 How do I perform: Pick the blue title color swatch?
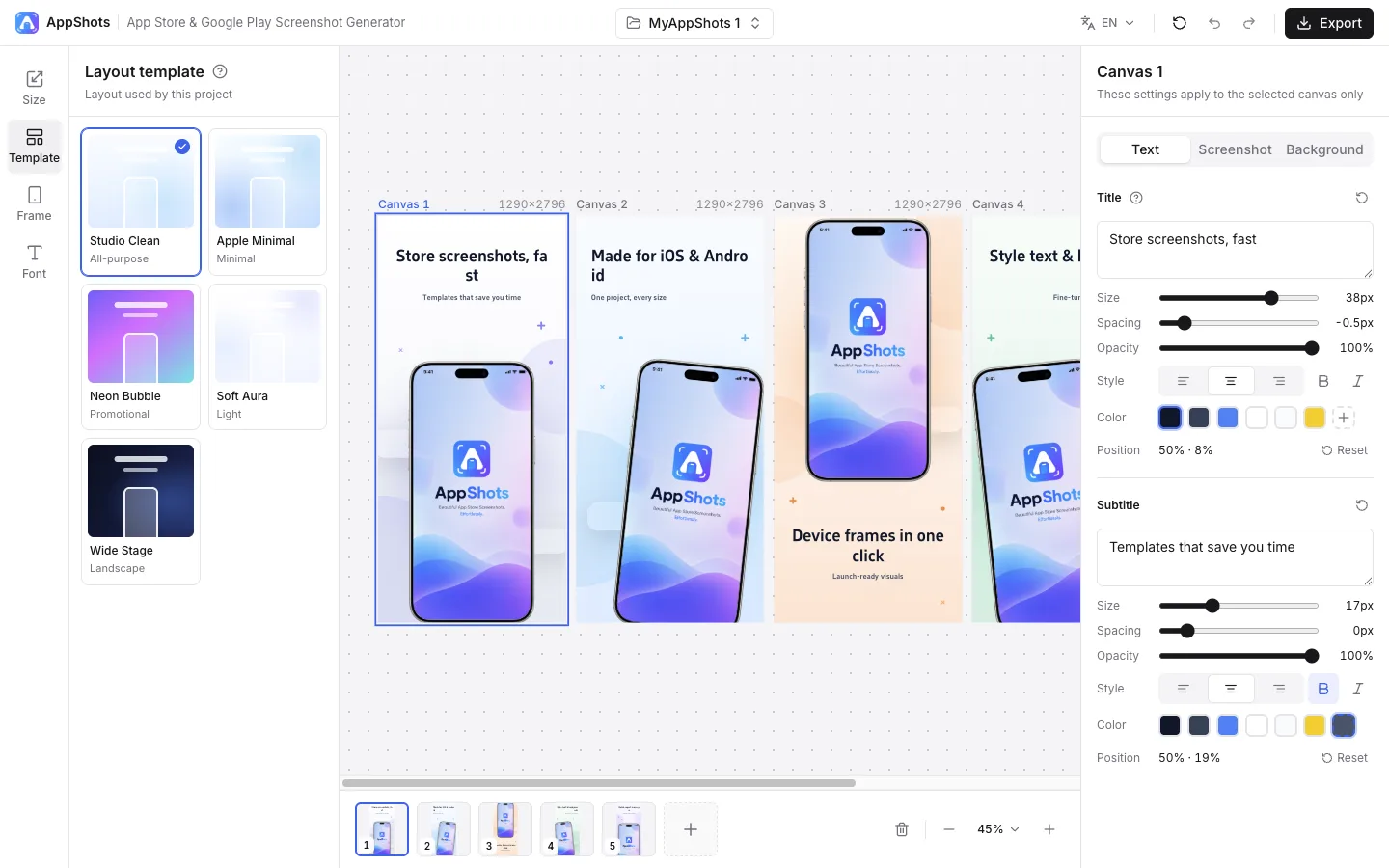tap(1228, 418)
